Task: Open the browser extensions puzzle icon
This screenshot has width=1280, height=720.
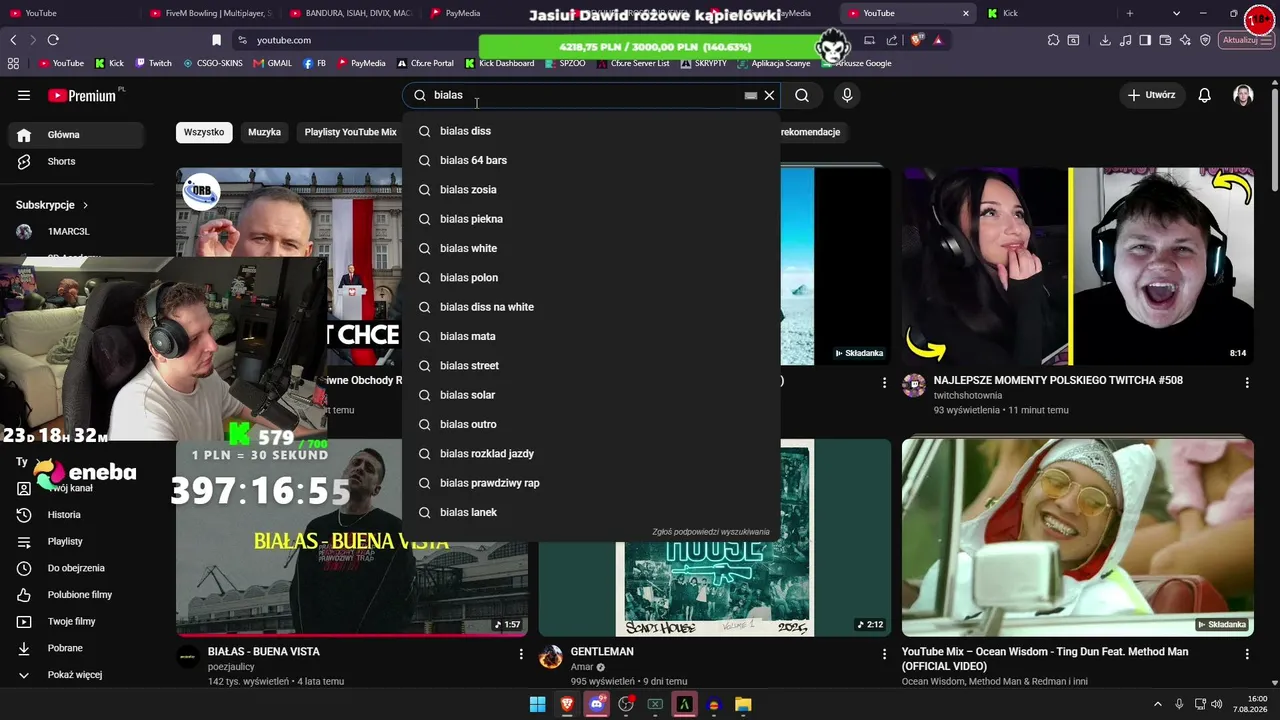Action: point(1053,40)
